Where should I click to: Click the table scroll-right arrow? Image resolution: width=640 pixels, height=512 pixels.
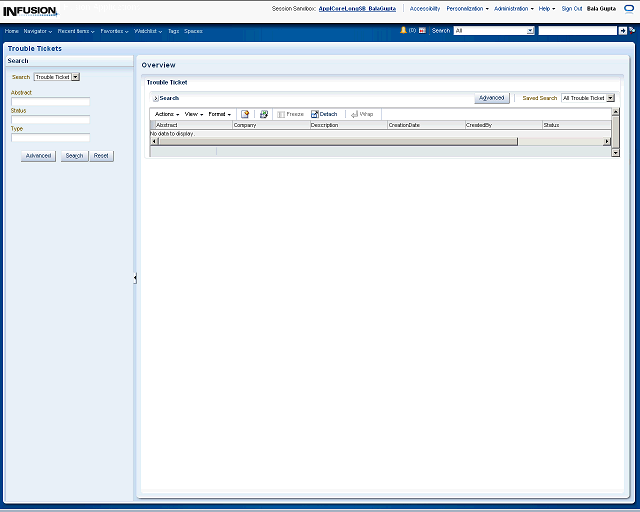click(x=607, y=142)
